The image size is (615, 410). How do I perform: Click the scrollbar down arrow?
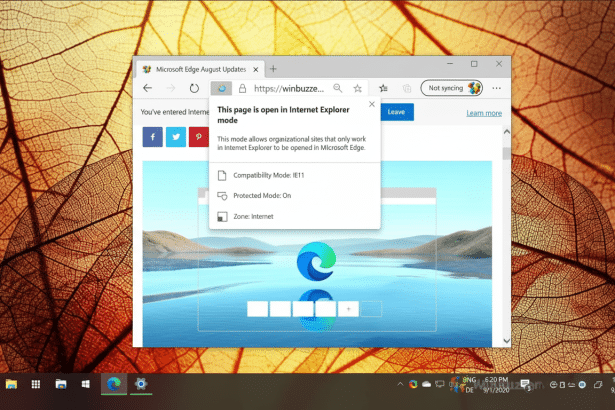coord(507,341)
